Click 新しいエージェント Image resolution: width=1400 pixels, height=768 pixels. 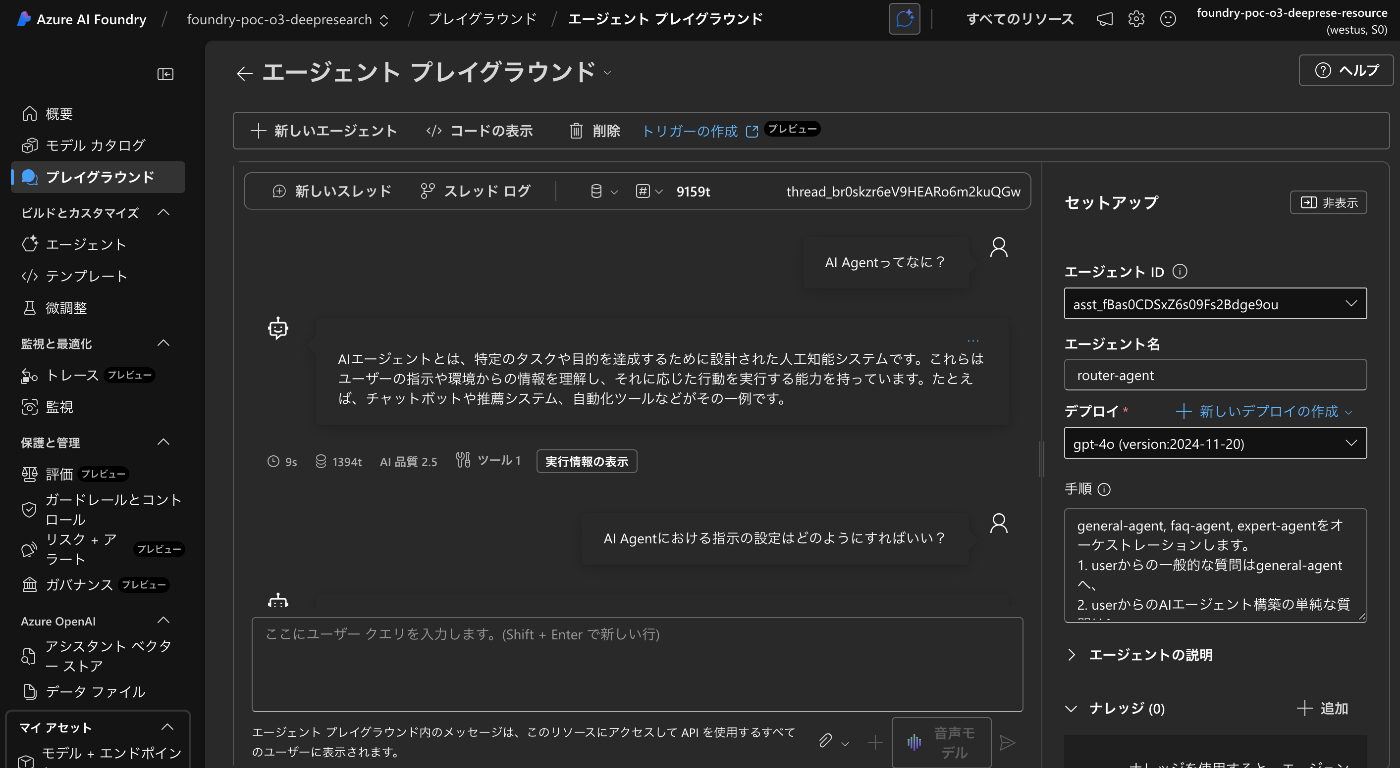coord(324,131)
